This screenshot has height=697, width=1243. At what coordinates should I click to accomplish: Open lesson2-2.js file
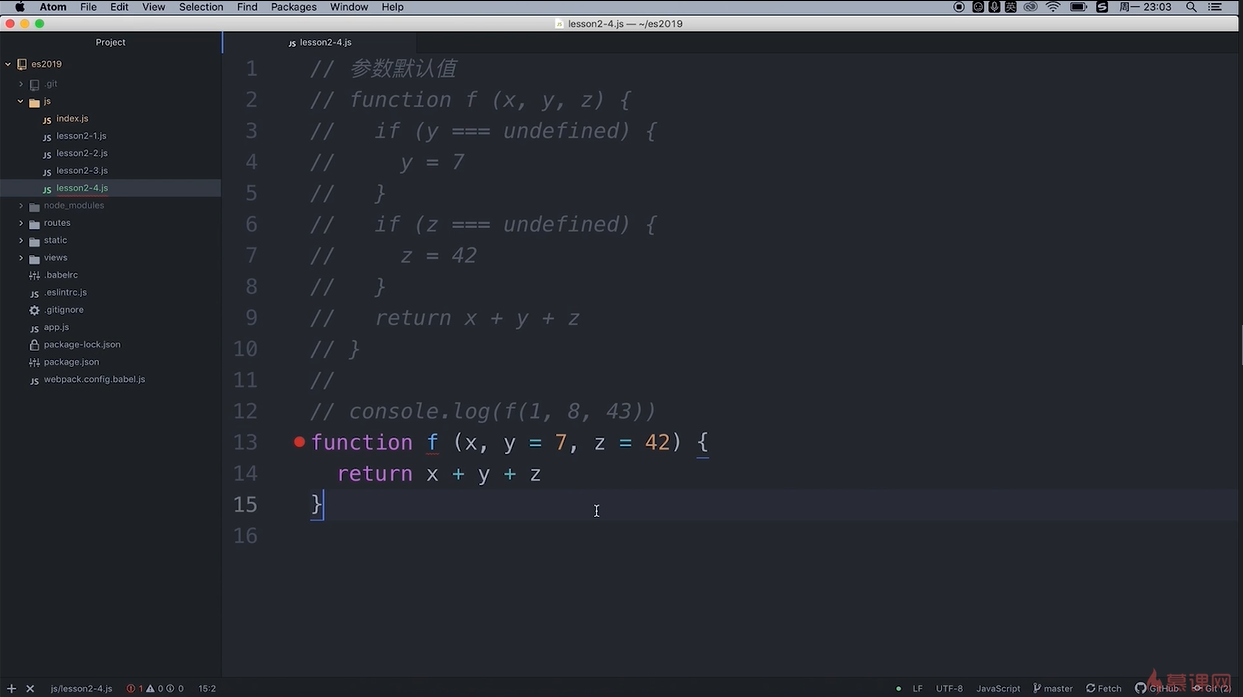(82, 153)
